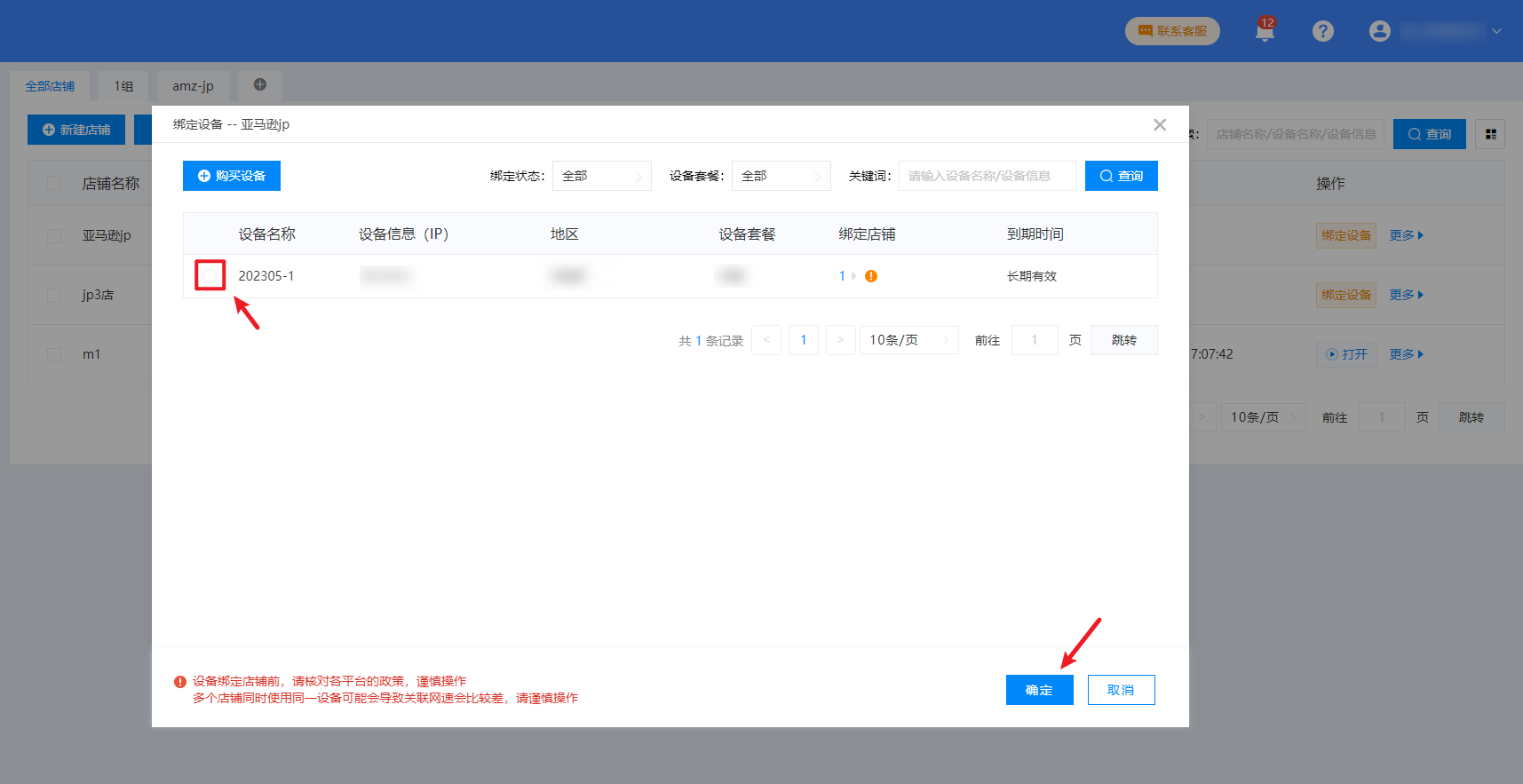The image size is (1523, 784).
Task: Click the contact customer service button
Action: [1172, 31]
